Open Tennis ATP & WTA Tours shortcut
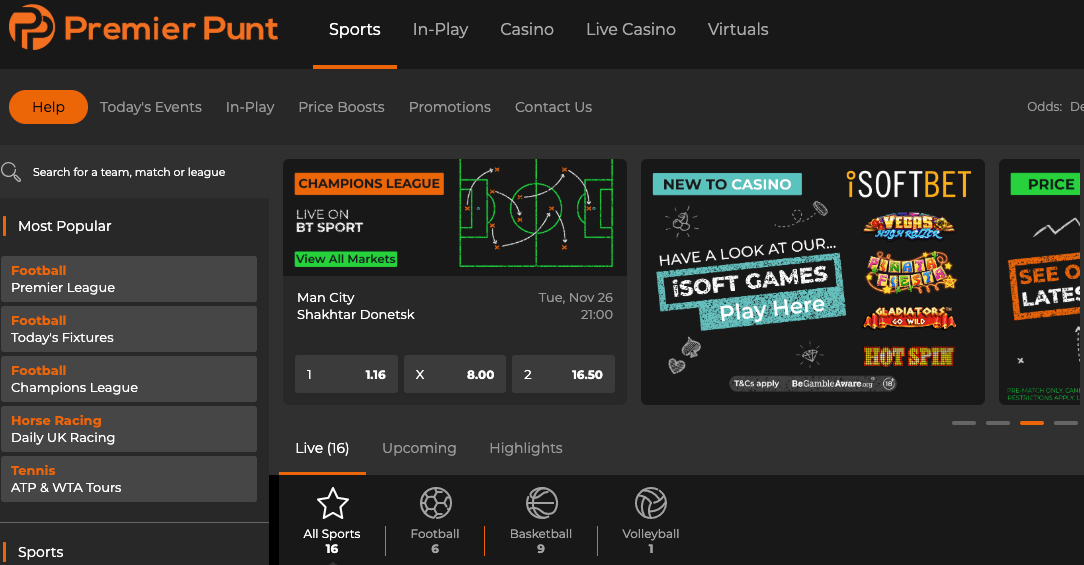The image size is (1084, 565). click(129, 479)
